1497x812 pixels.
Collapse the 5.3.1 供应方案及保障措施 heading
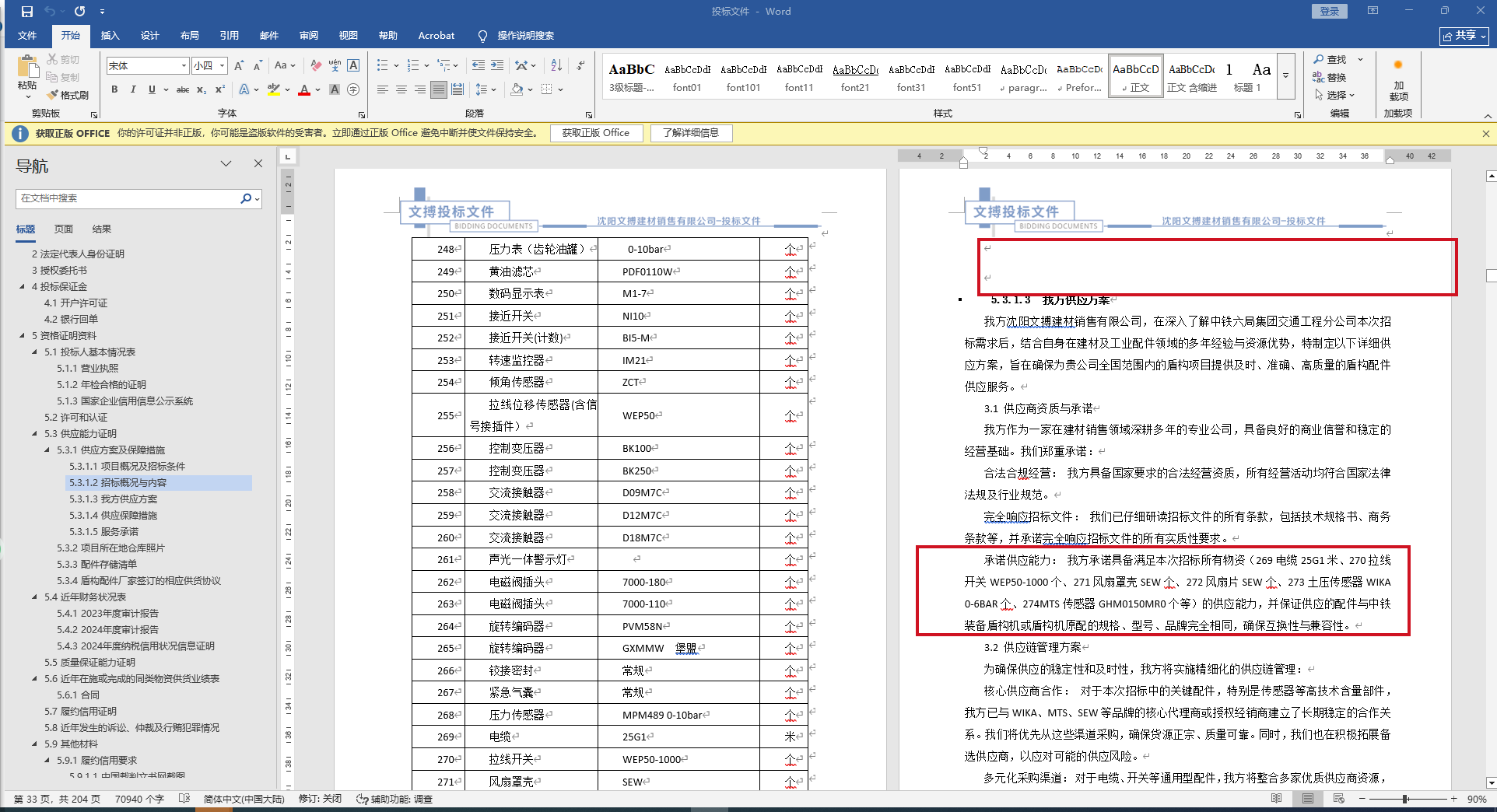47,450
